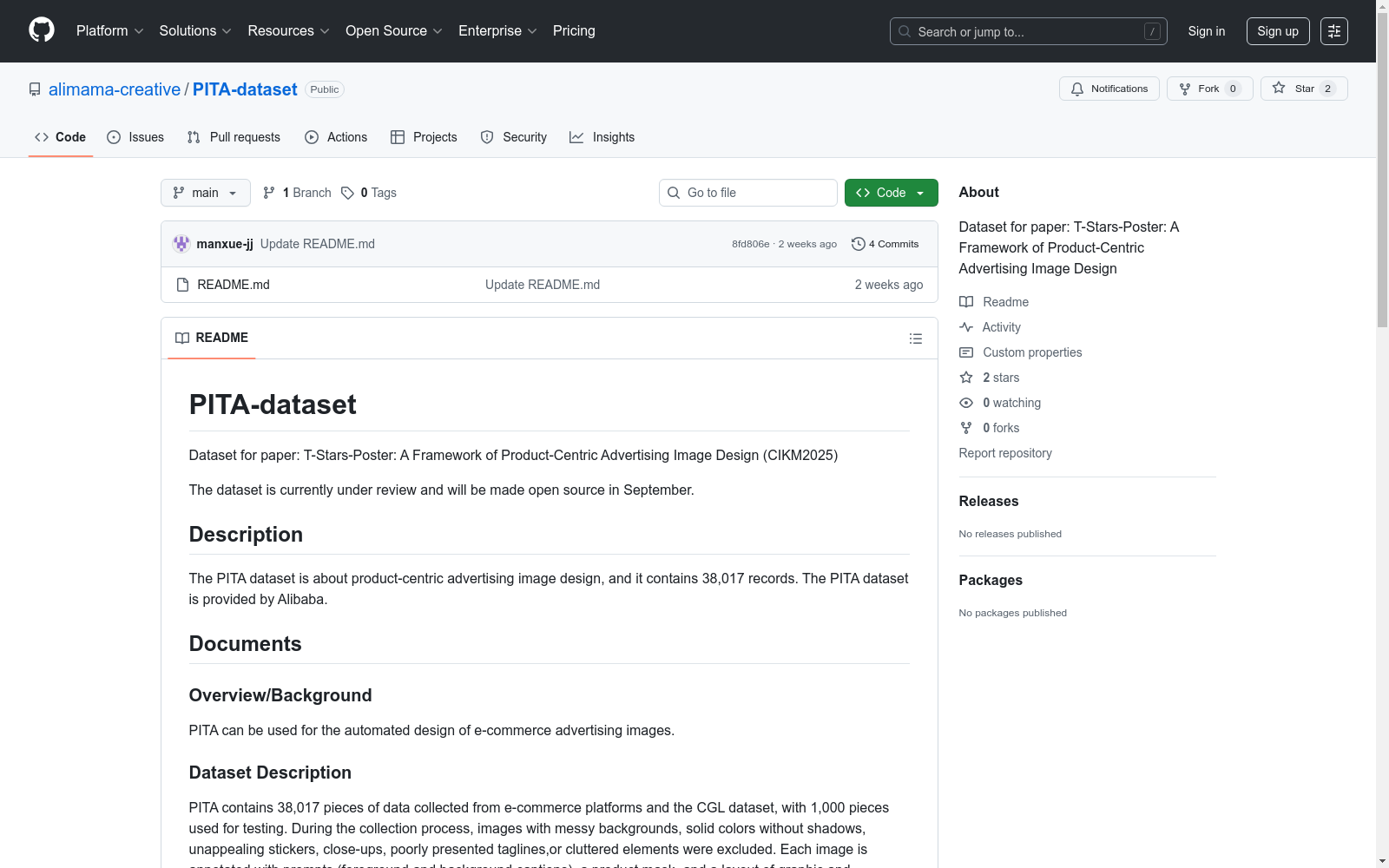Open the Releases heading link

click(x=989, y=501)
